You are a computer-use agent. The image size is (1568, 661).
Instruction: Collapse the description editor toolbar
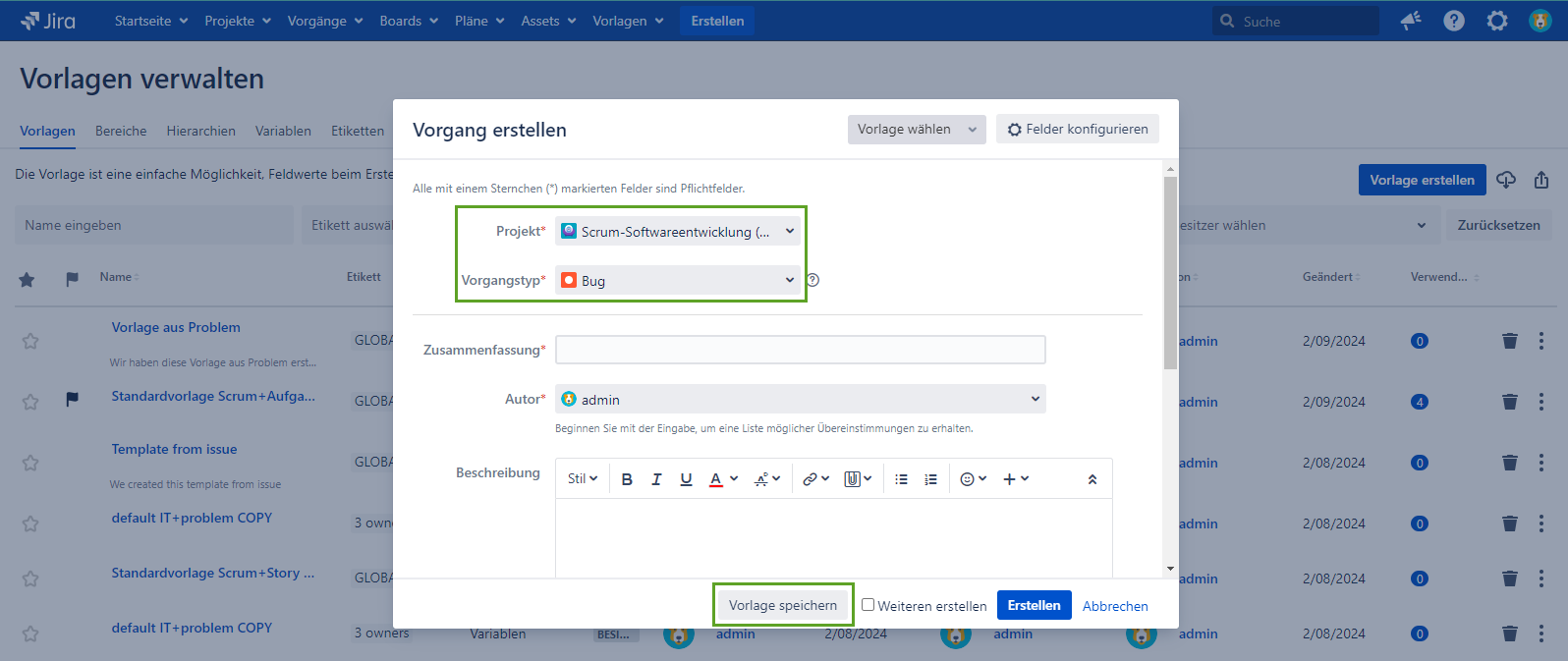click(x=1092, y=479)
